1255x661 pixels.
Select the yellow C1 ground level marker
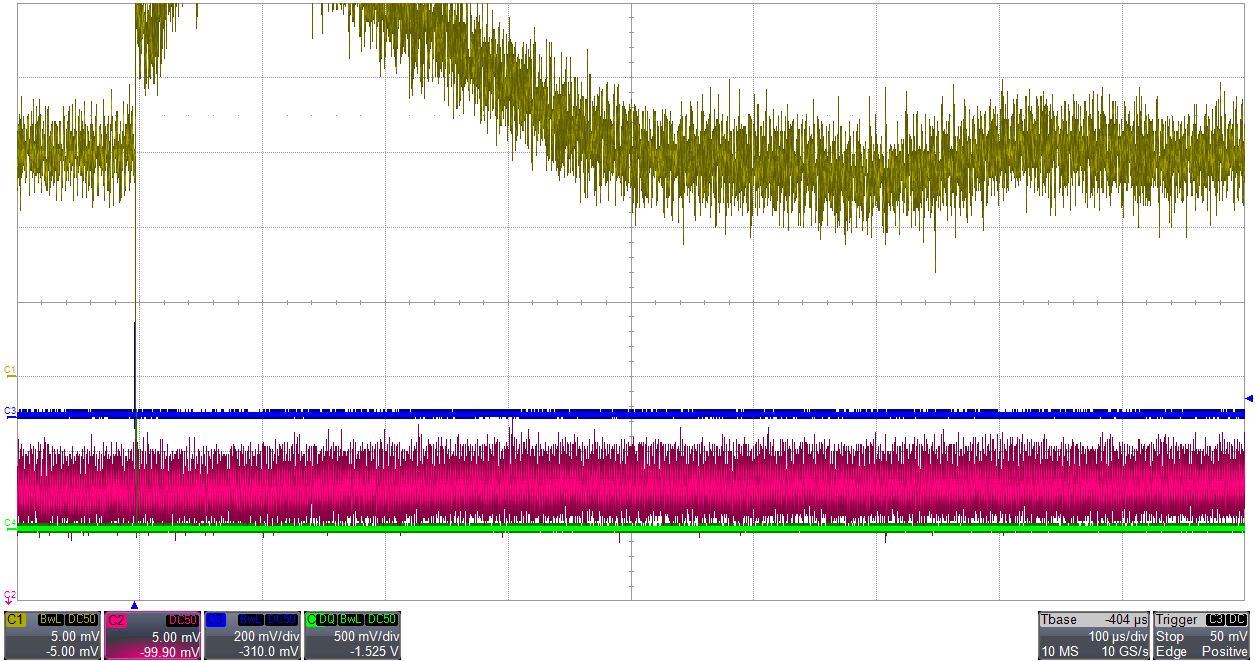tap(9, 372)
